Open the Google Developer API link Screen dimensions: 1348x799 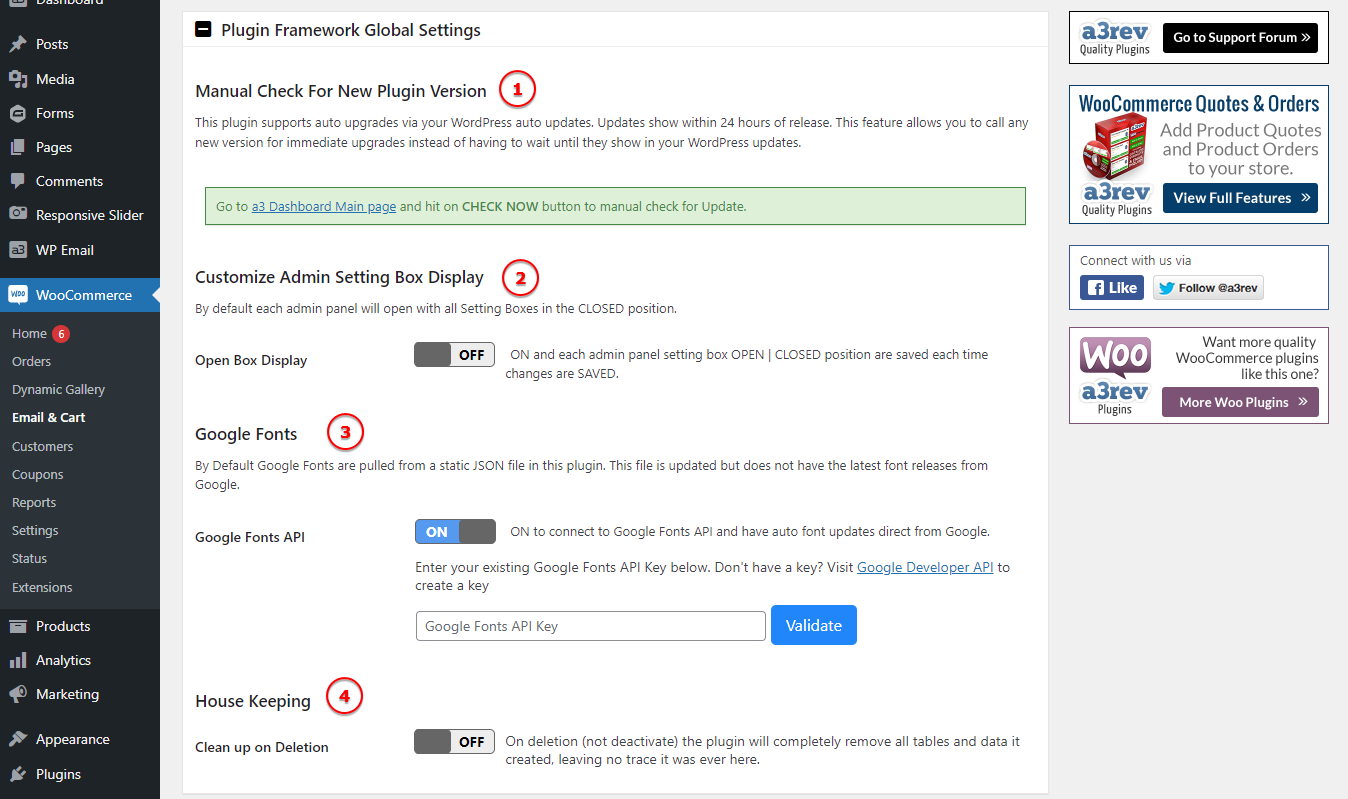925,567
